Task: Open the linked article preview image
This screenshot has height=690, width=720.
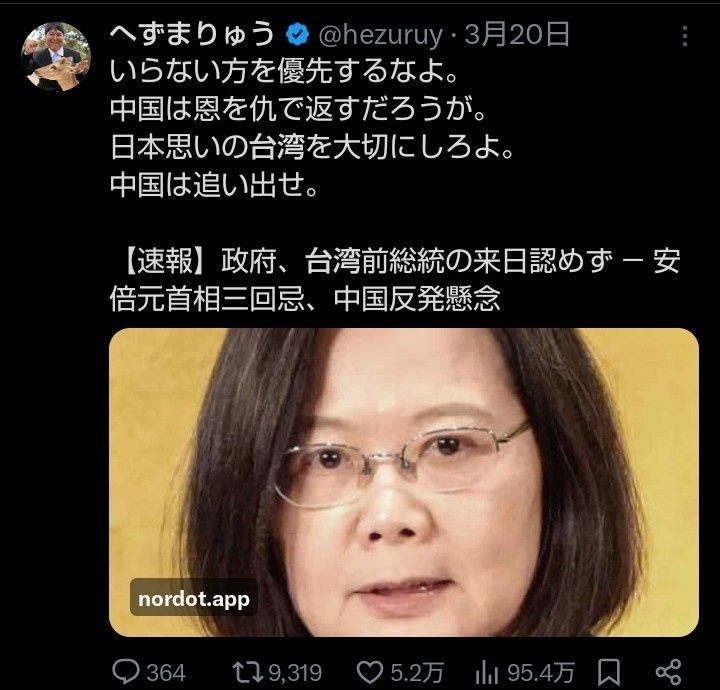Action: pyautogui.click(x=404, y=482)
